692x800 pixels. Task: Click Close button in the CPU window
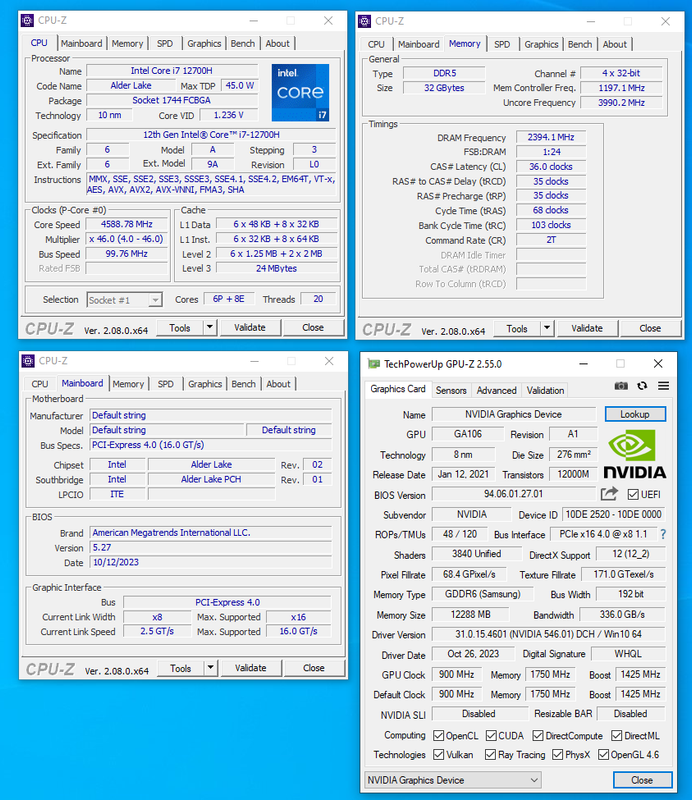pos(313,327)
